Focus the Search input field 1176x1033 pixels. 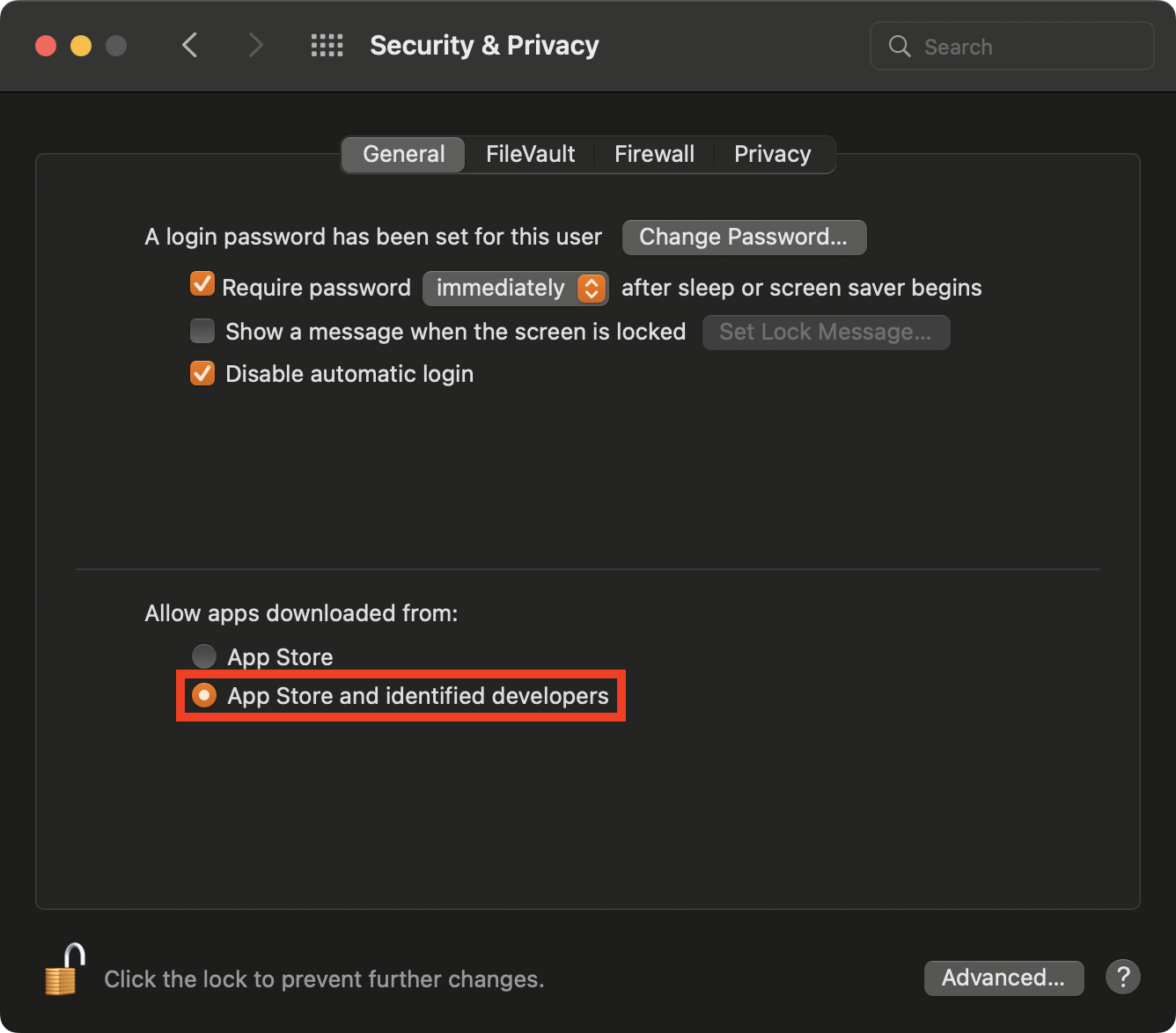click(1012, 46)
